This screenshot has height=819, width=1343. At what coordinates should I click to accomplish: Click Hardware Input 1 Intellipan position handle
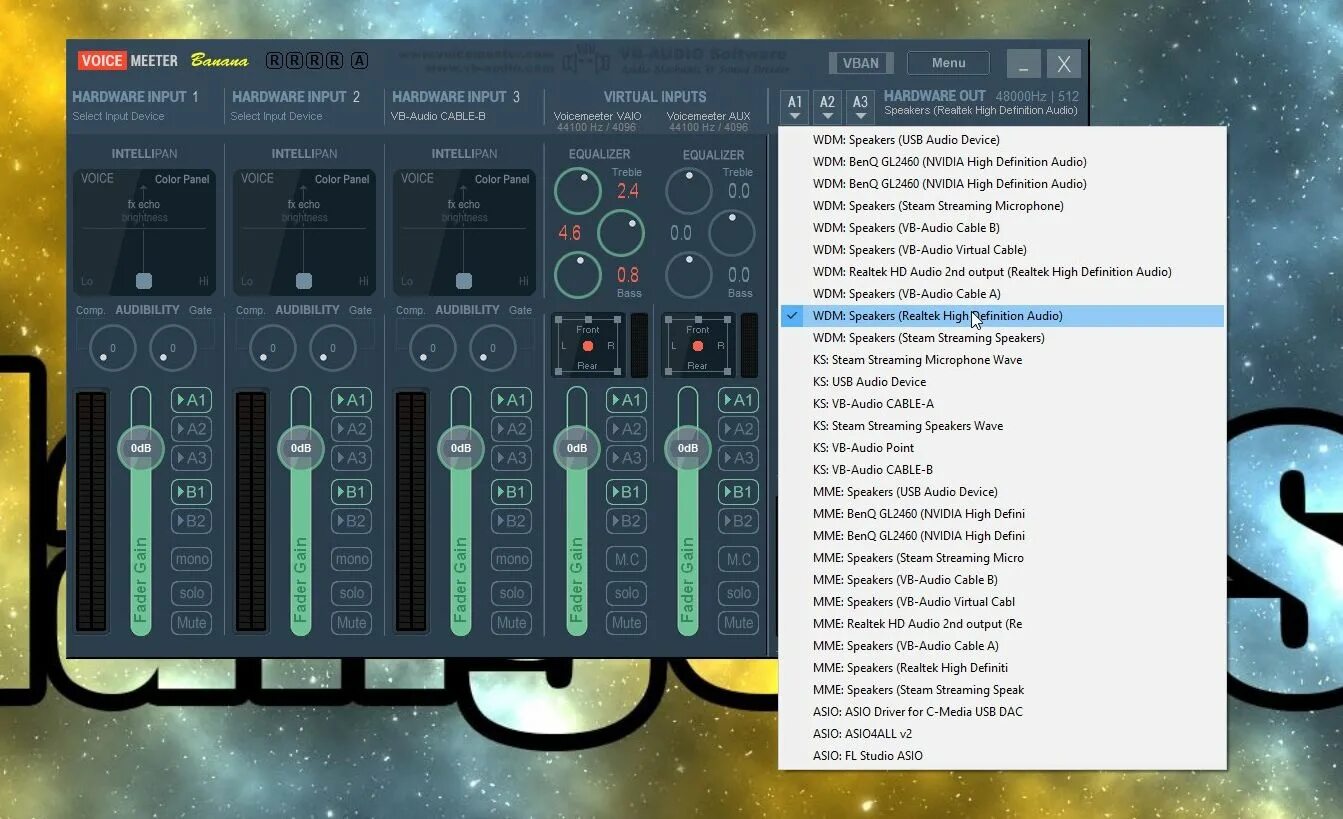(144, 281)
